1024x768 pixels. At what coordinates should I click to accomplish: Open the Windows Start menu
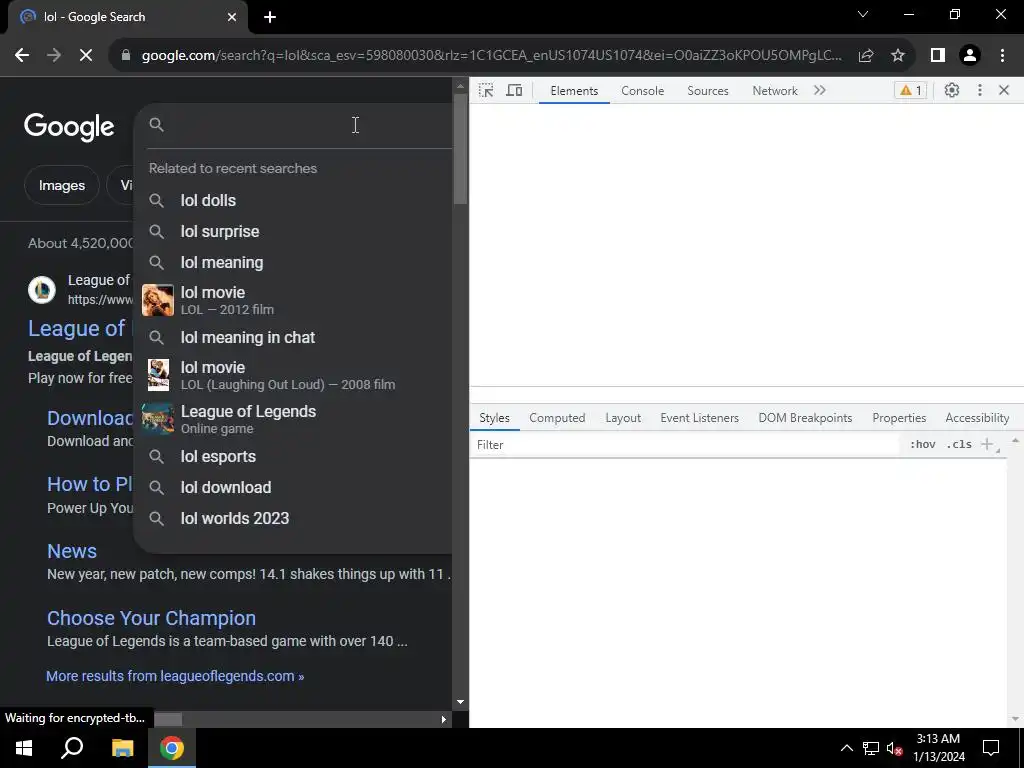[24, 748]
